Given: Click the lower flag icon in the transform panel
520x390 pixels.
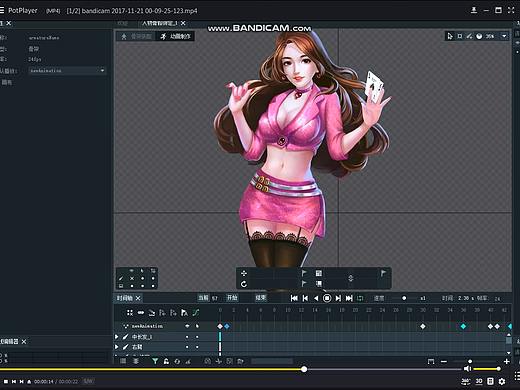Looking at the screenshot, I should tap(304, 284).
